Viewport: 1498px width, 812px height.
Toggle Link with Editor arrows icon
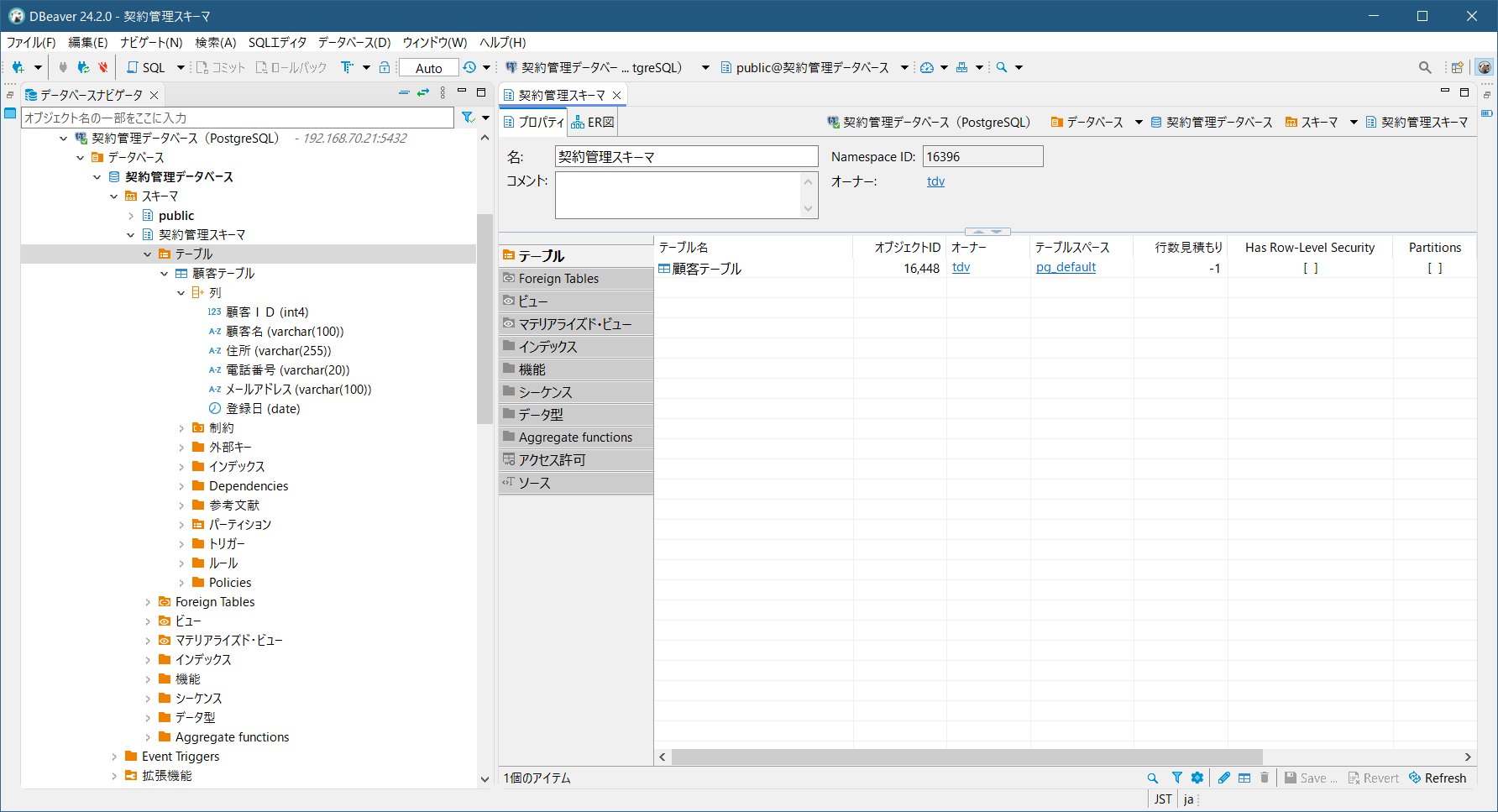pyautogui.click(x=423, y=93)
